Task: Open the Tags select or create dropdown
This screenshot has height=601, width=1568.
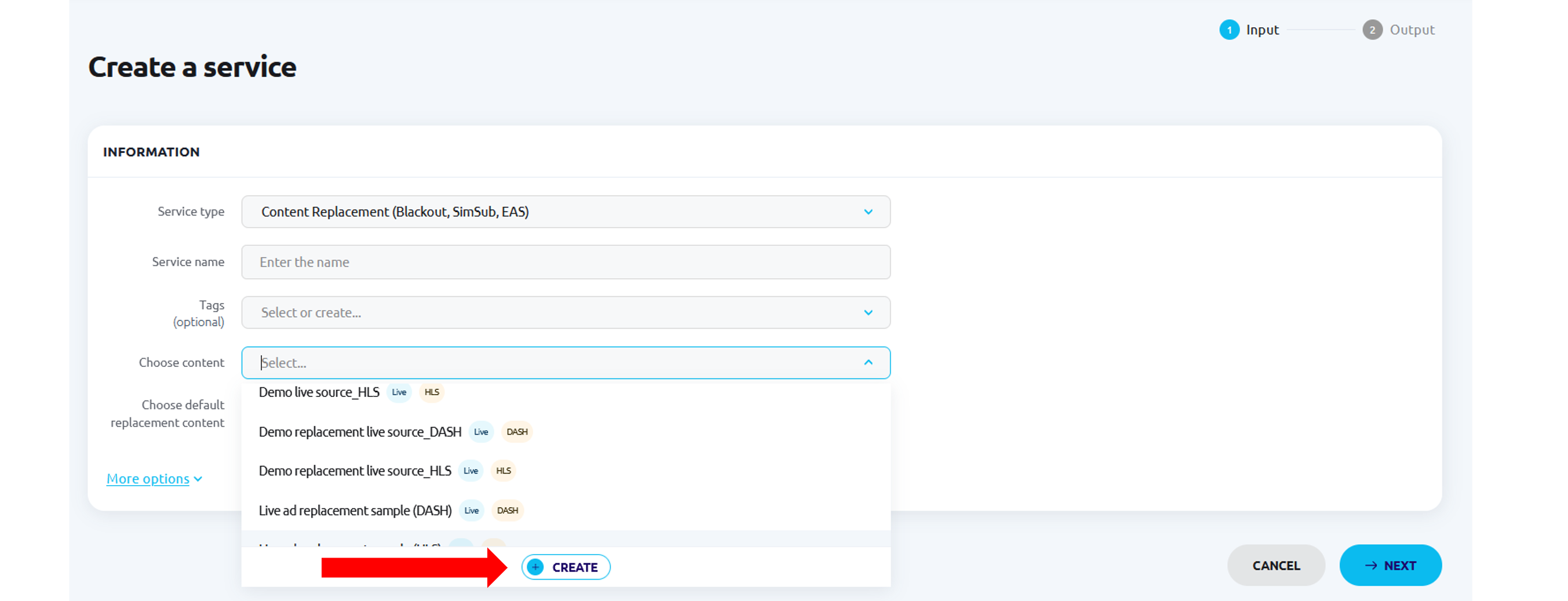Action: click(x=566, y=312)
